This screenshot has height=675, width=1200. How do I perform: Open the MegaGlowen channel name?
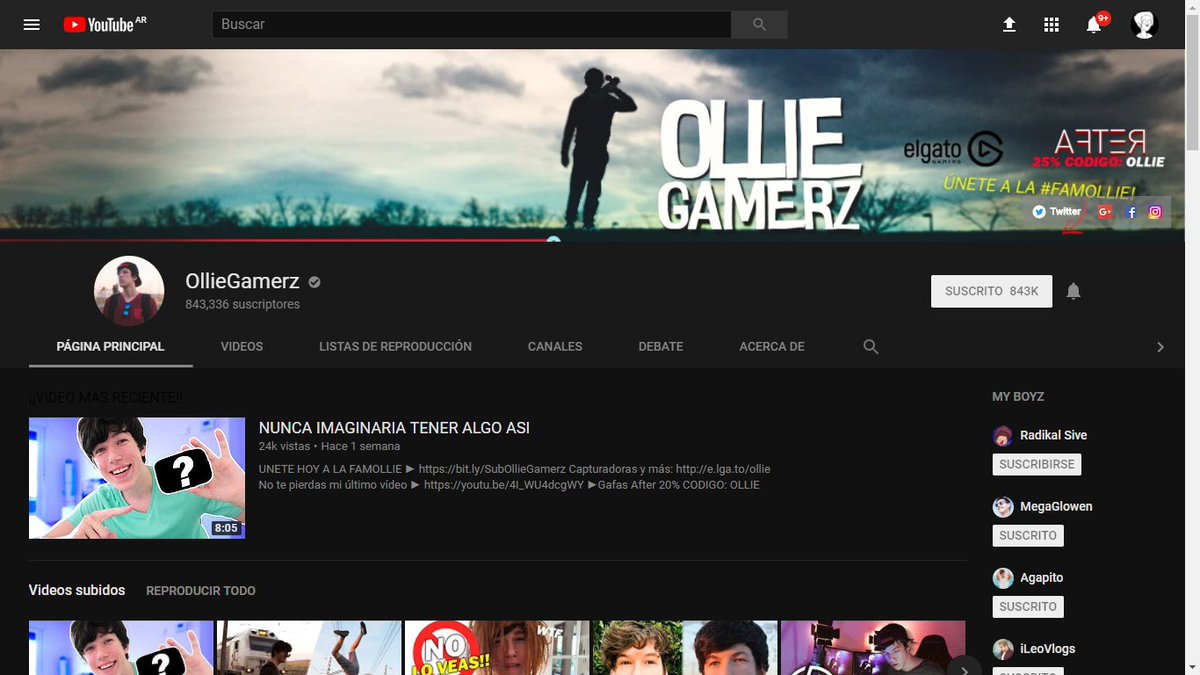click(1056, 506)
